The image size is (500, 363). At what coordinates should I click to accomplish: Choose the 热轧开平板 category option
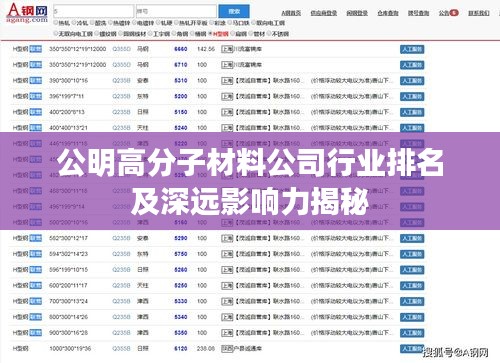pyautogui.click(x=191, y=23)
